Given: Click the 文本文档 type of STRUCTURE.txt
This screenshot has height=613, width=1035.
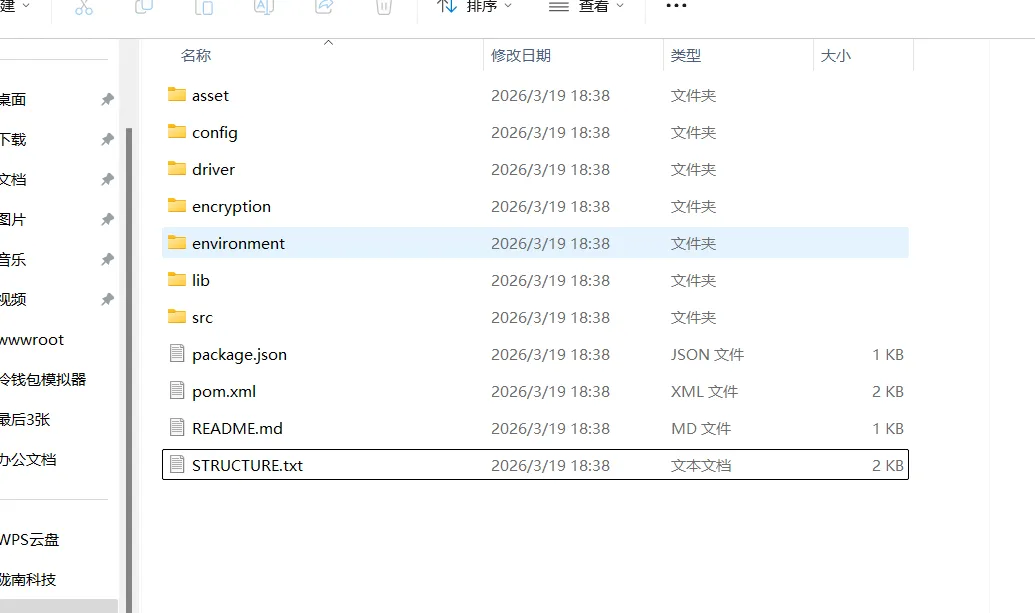Looking at the screenshot, I should click(x=701, y=465).
